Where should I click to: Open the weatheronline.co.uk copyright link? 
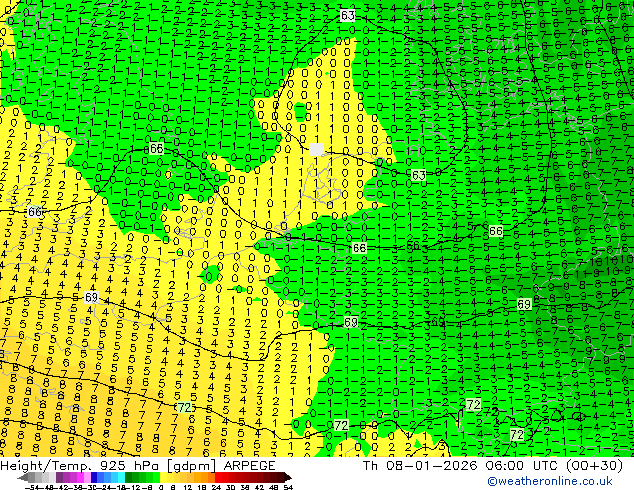point(550,481)
